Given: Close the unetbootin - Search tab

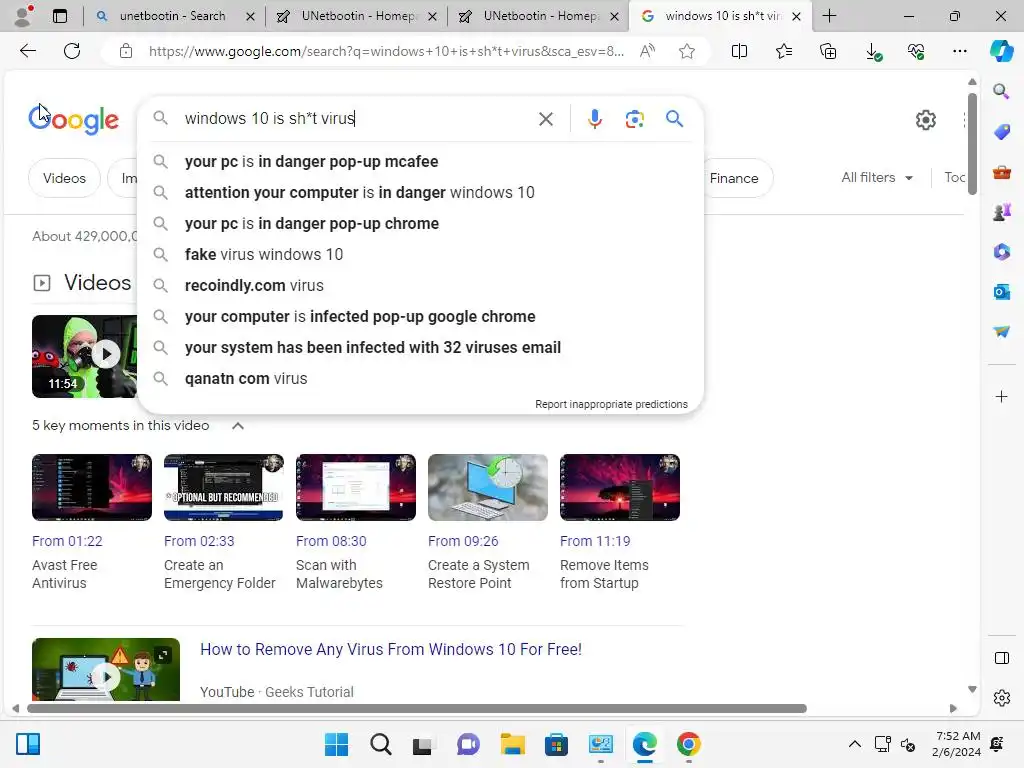Looking at the screenshot, I should click(x=250, y=16).
